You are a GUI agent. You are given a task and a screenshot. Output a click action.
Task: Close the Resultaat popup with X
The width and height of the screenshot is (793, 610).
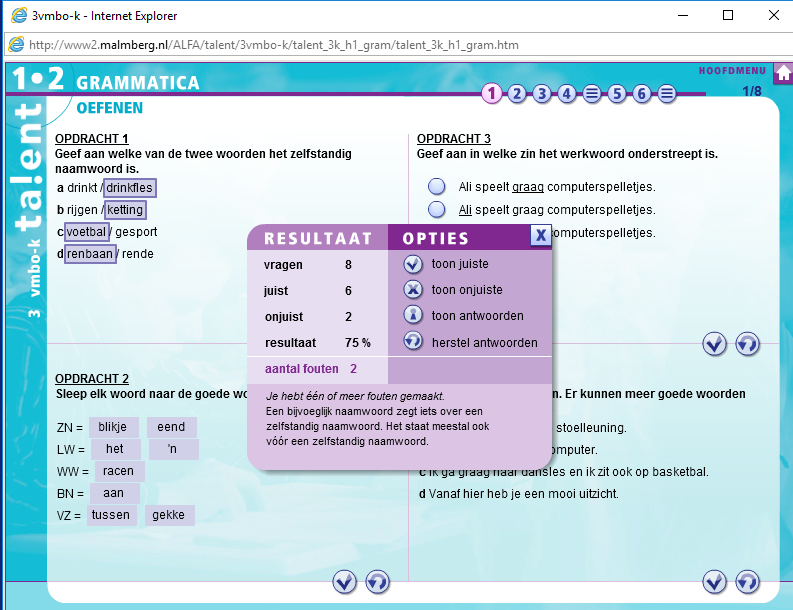539,236
